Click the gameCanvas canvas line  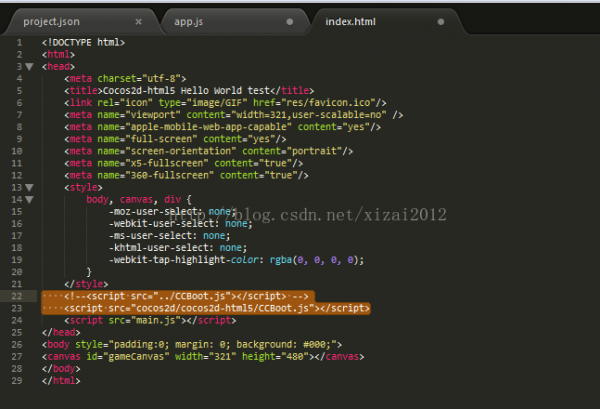tap(203, 357)
